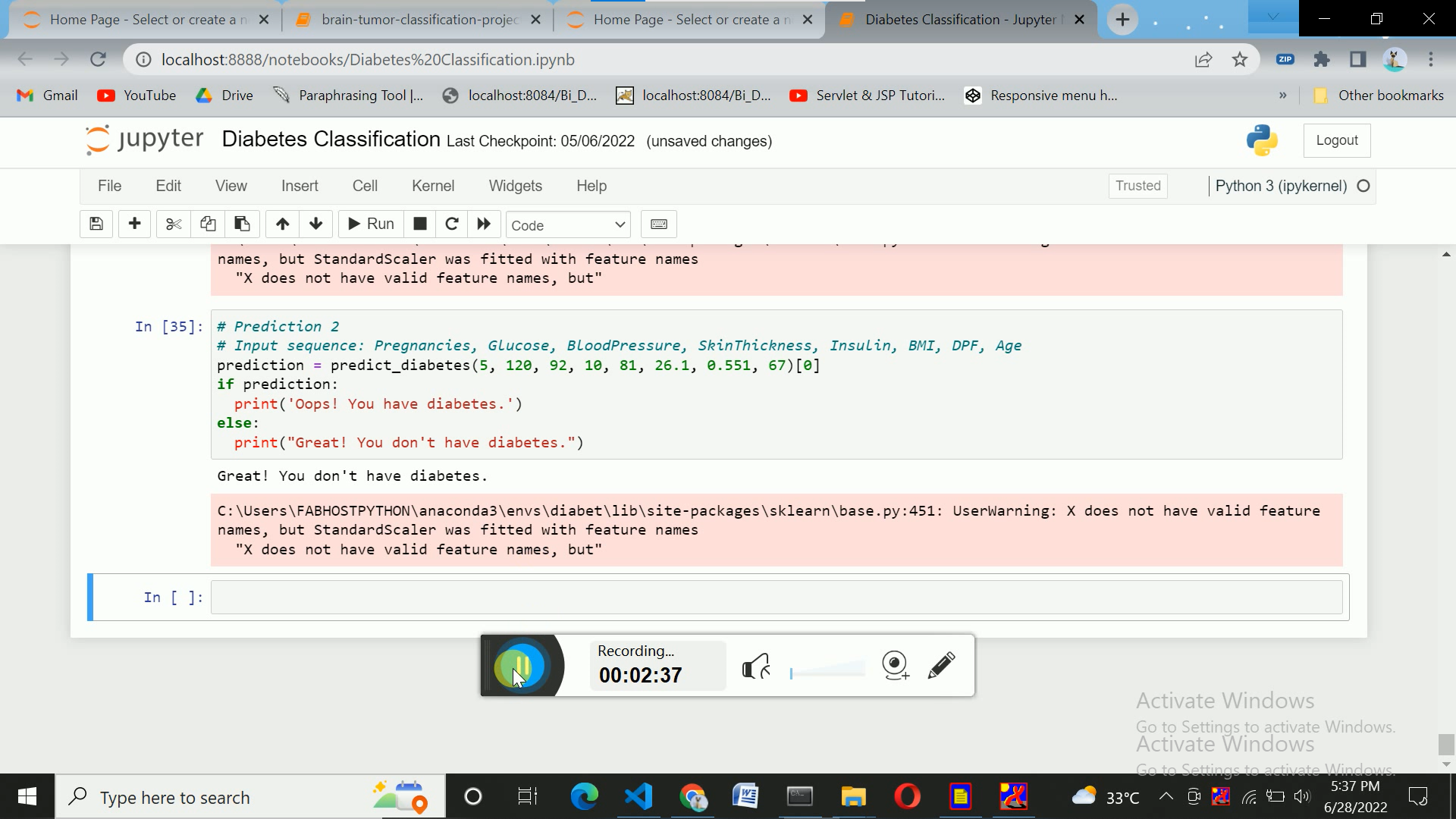Image resolution: width=1456 pixels, height=819 pixels.
Task: Run the selected cell
Action: 371,224
